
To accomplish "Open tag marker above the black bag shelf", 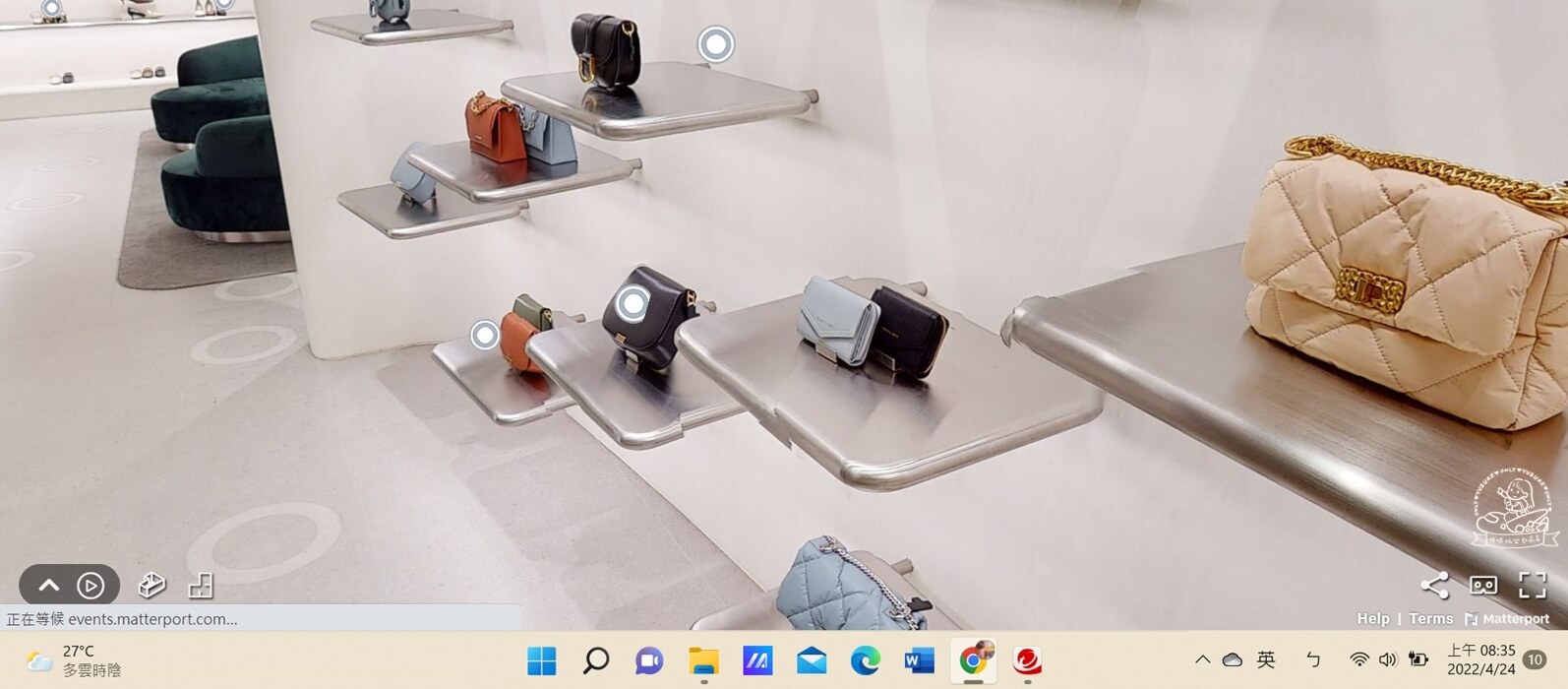I will click(x=715, y=44).
